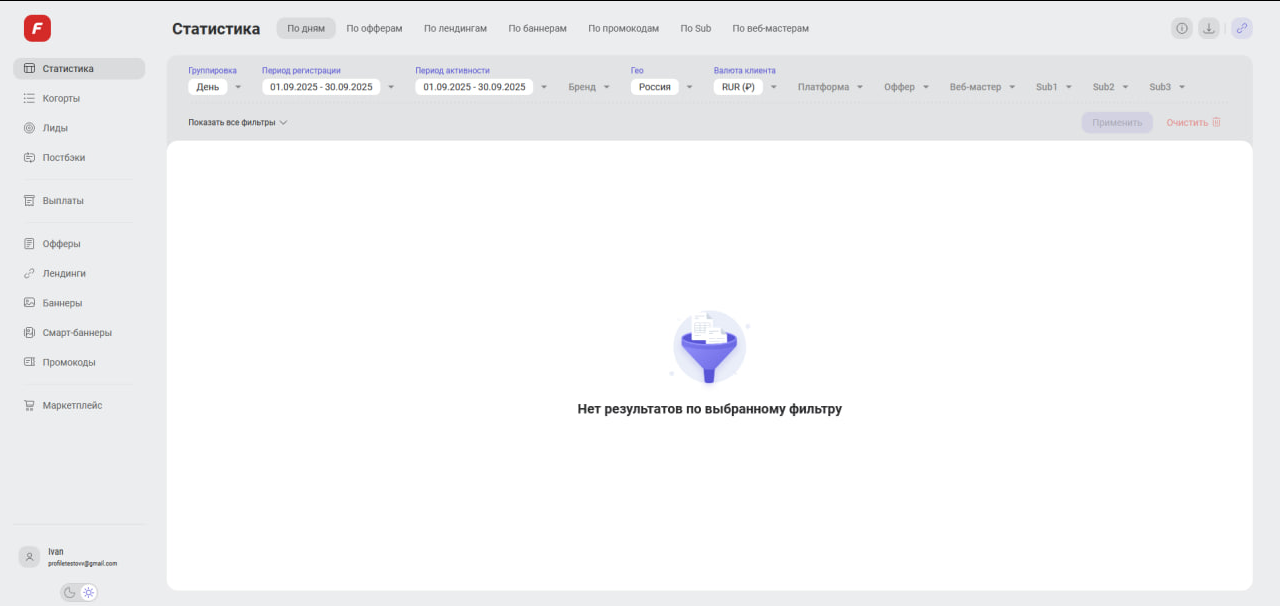Screen dimensions: 1280x606
Task: Click the Применить button
Action: coord(1116,122)
